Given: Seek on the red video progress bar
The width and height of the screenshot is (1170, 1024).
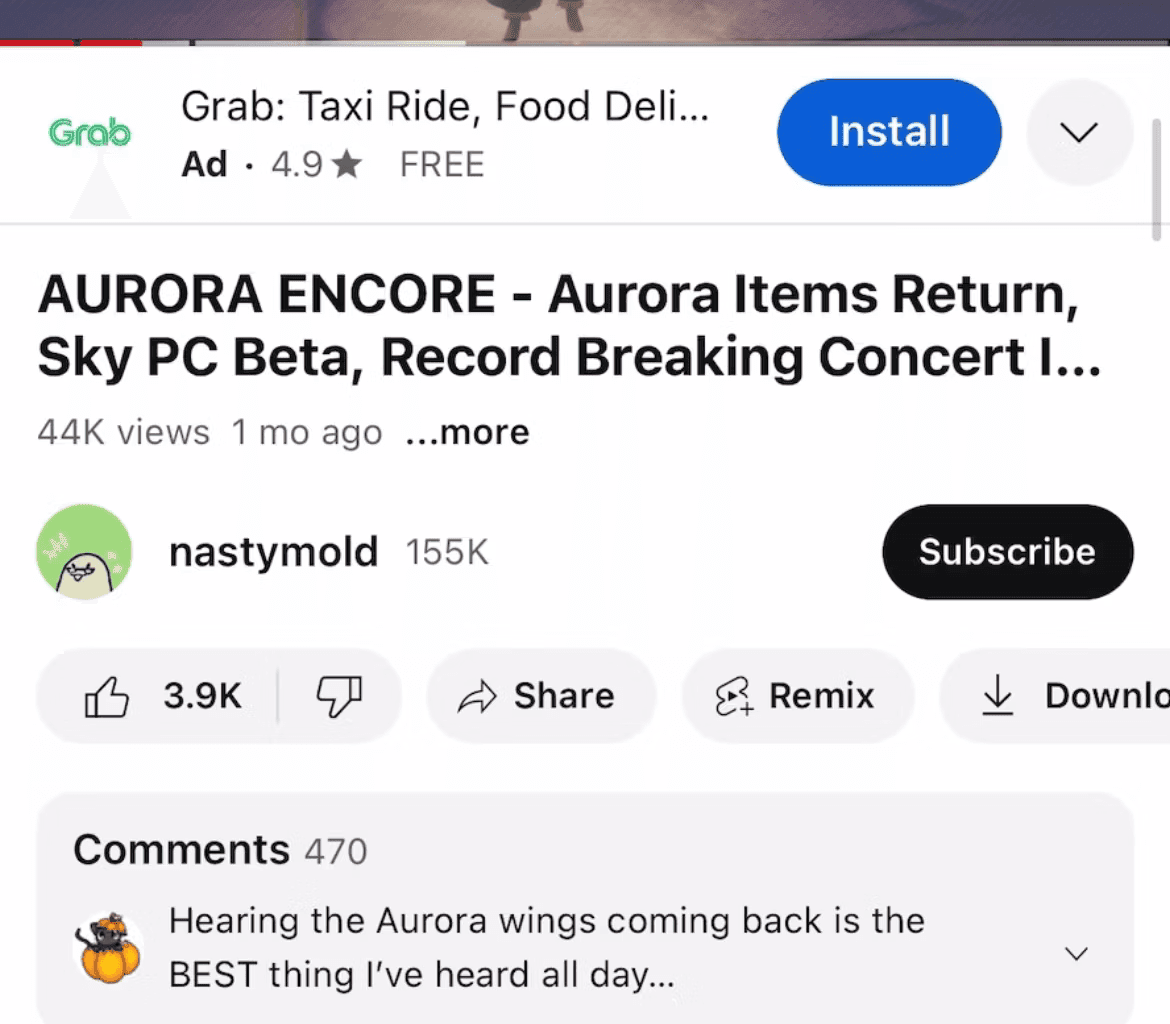Looking at the screenshot, I should point(71,43).
